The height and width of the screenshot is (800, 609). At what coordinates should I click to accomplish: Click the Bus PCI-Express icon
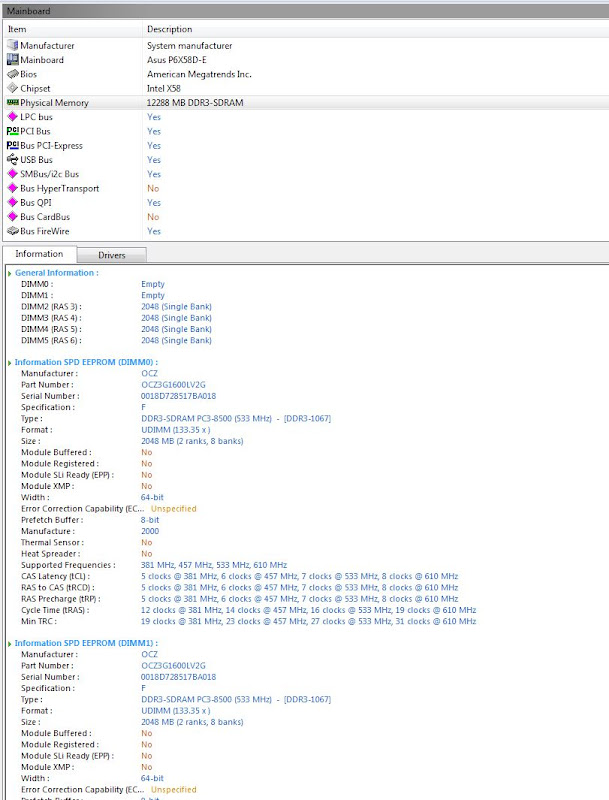point(13,145)
